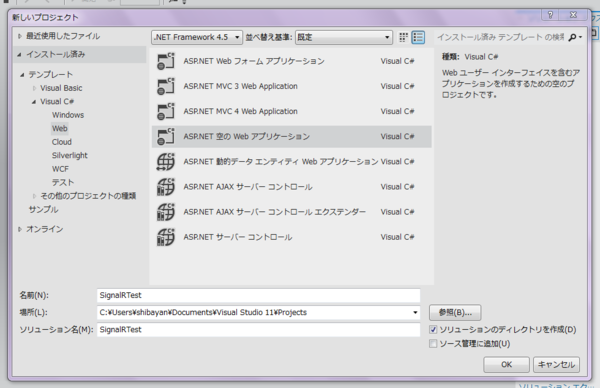Select the Web category in tree

tap(60, 128)
